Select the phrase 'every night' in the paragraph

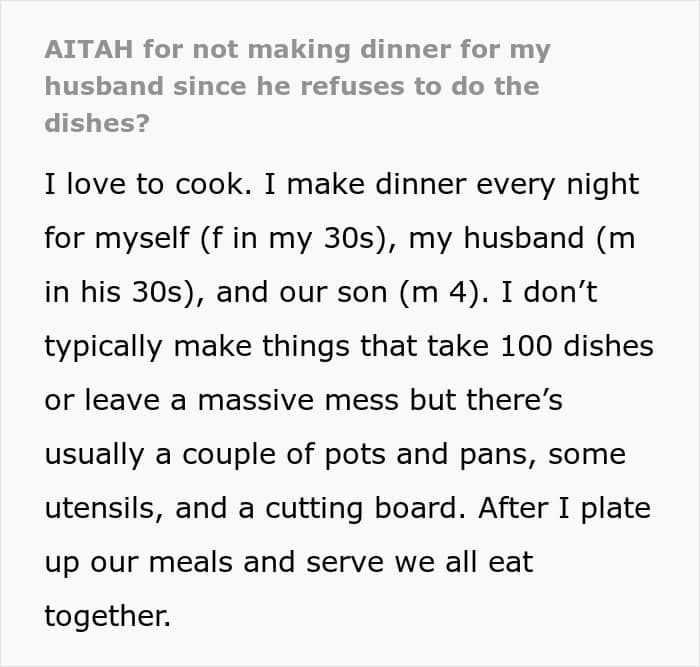tap(558, 185)
